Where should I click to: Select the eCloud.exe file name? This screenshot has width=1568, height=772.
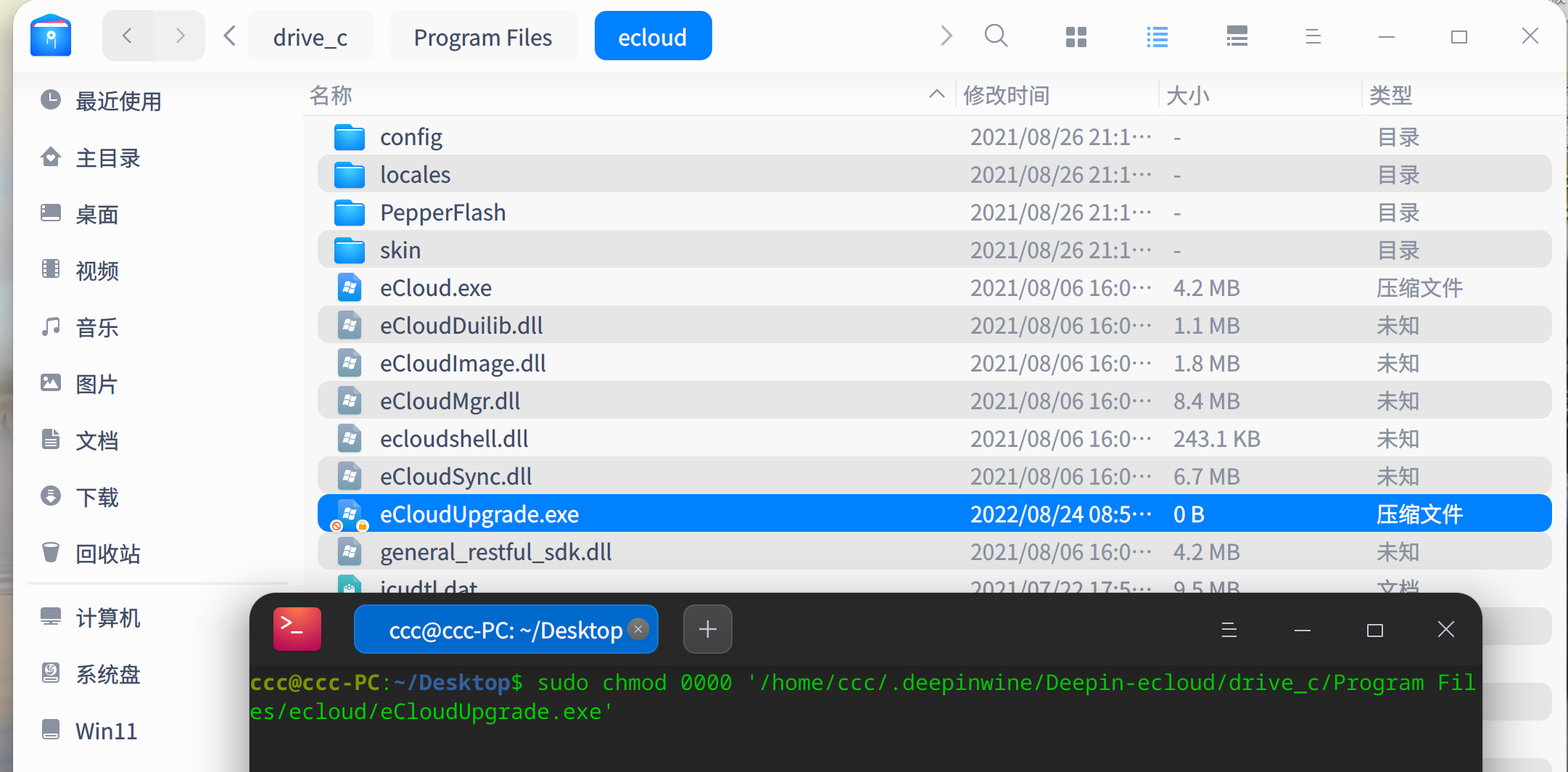(436, 288)
